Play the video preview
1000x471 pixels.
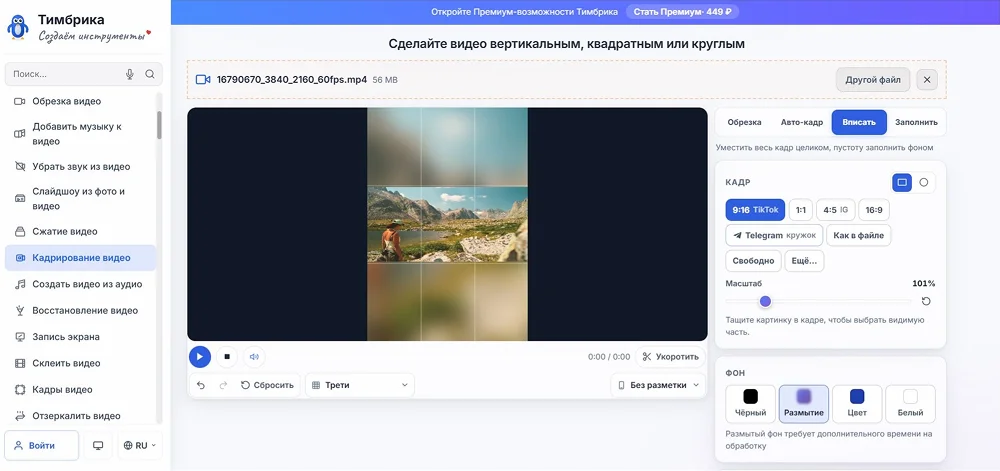pyautogui.click(x=200, y=357)
